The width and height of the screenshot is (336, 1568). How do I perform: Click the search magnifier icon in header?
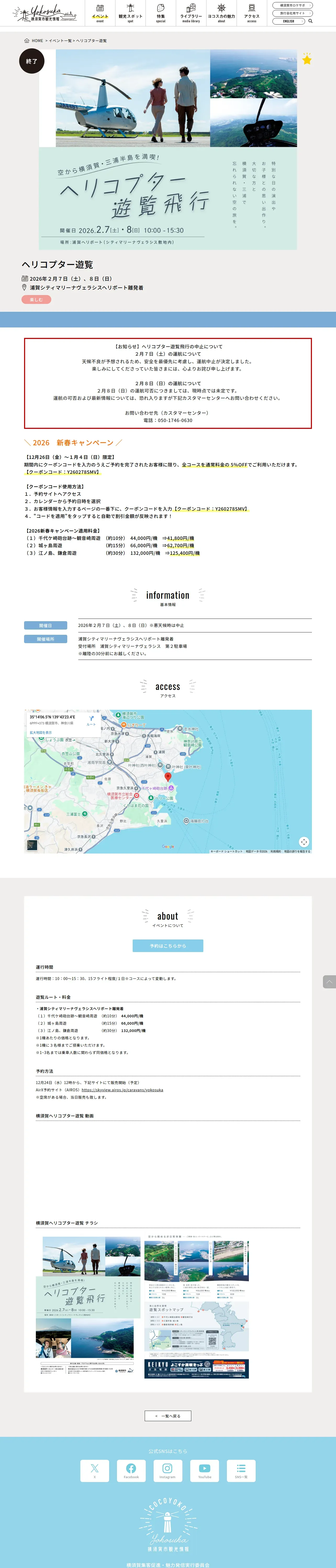[310, 21]
